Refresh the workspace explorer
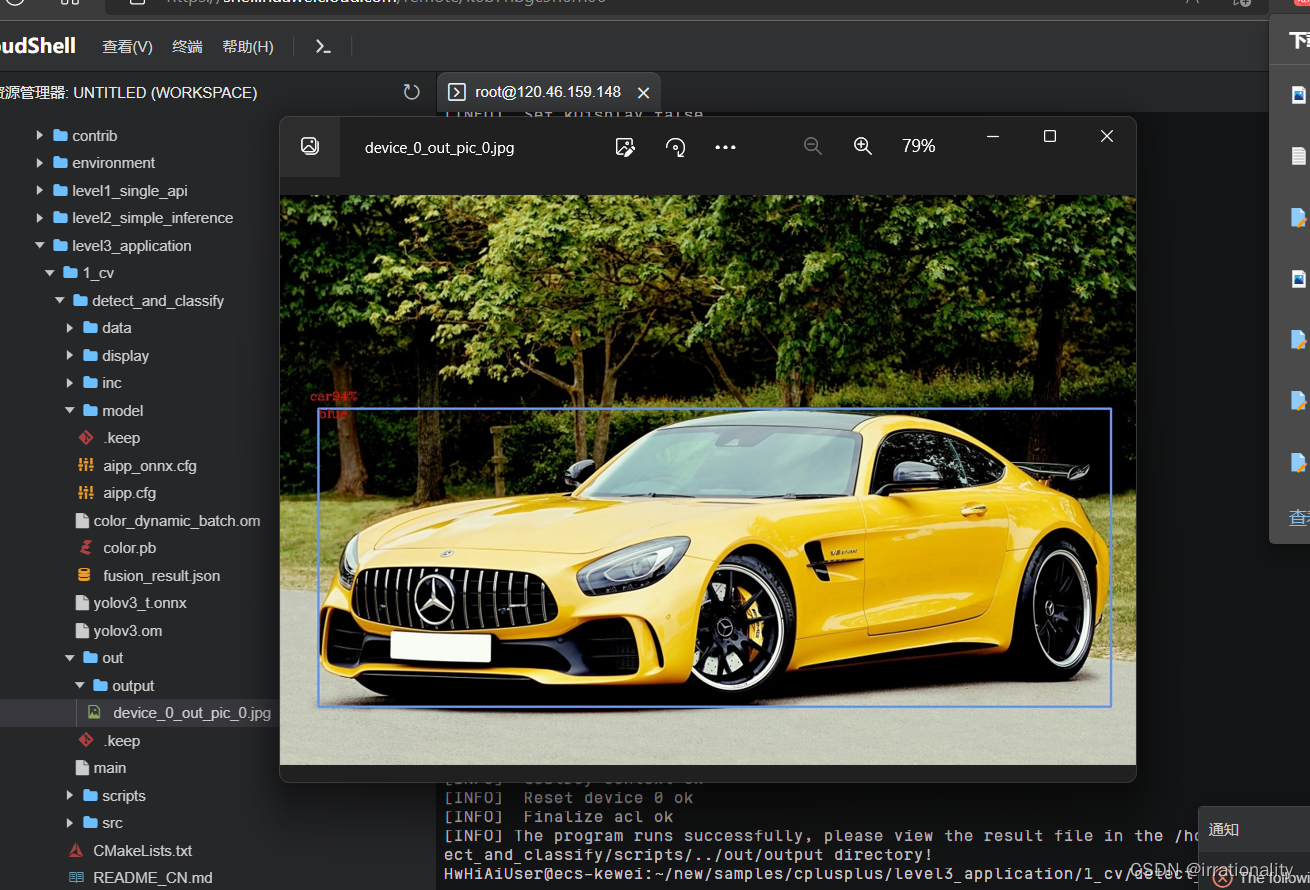This screenshot has width=1310, height=890. click(x=411, y=92)
